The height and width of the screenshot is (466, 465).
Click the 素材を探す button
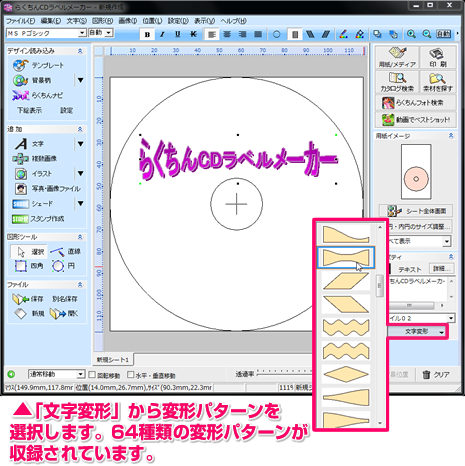[438, 82]
